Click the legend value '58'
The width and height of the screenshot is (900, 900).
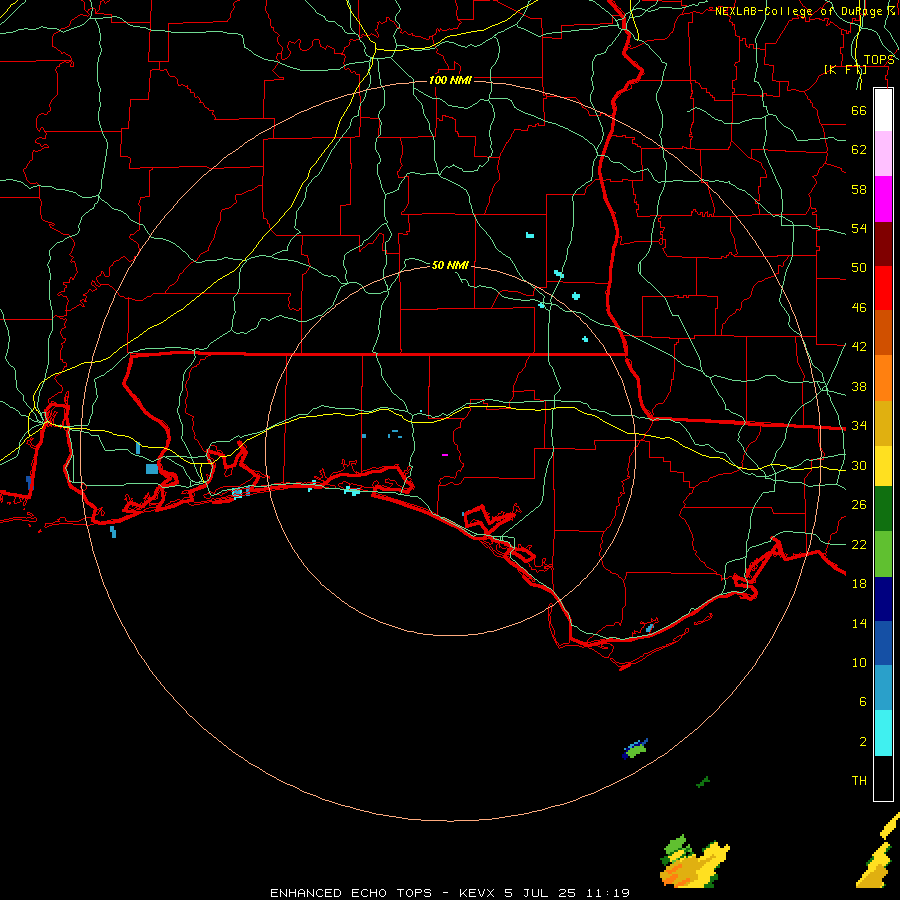point(859,189)
